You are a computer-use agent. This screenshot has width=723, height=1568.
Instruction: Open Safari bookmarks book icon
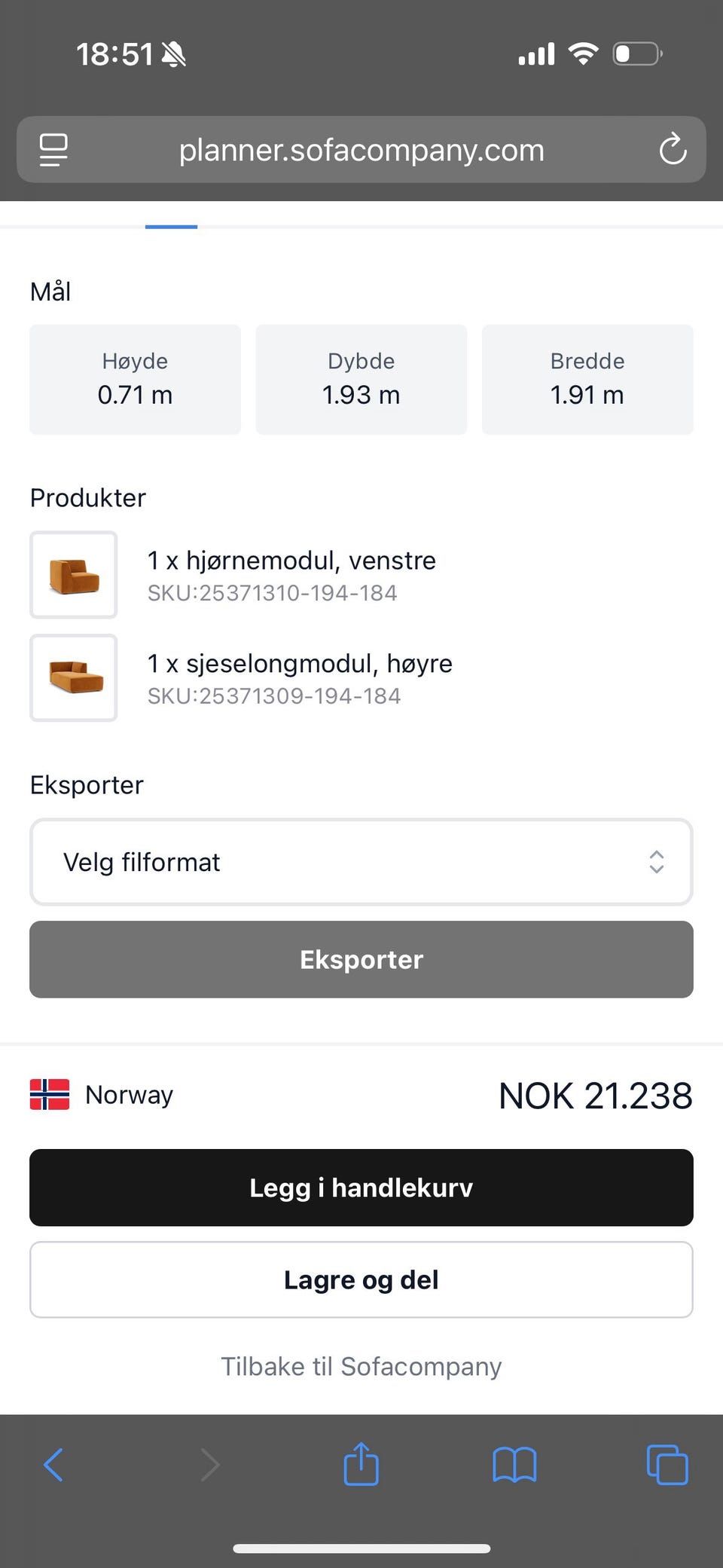click(514, 1466)
